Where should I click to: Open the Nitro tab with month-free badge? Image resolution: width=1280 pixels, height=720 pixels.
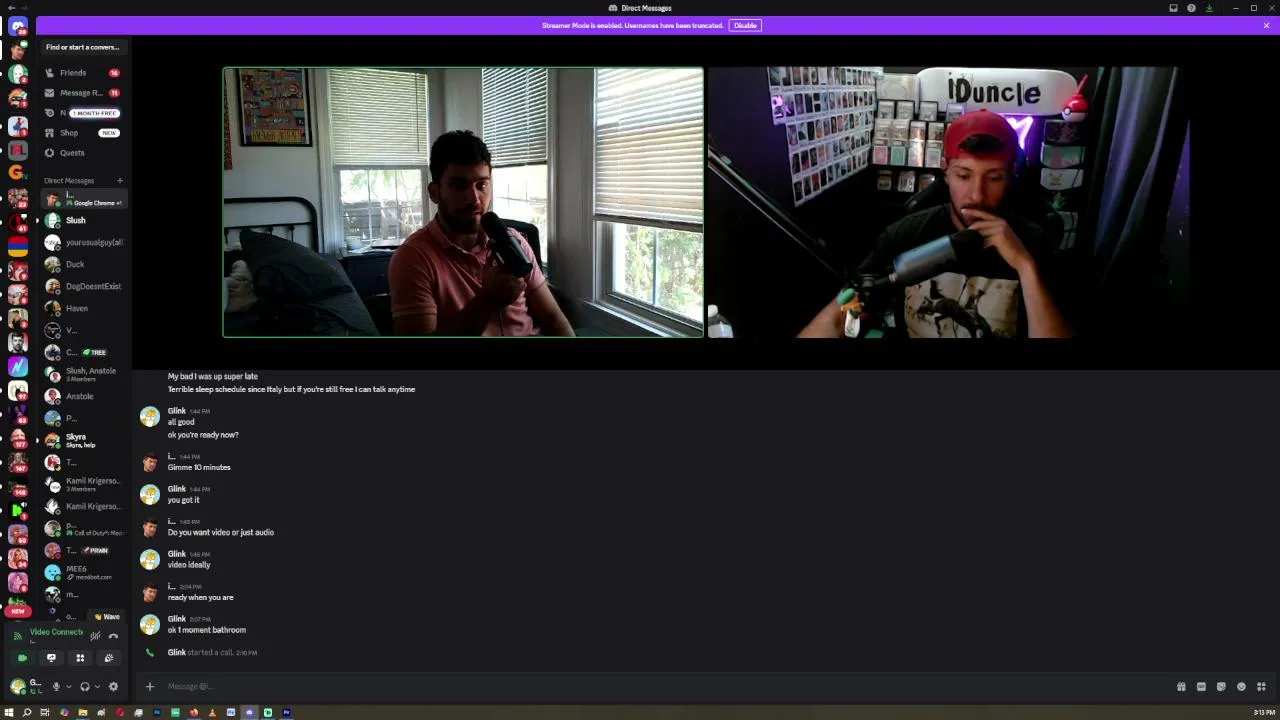coord(82,113)
